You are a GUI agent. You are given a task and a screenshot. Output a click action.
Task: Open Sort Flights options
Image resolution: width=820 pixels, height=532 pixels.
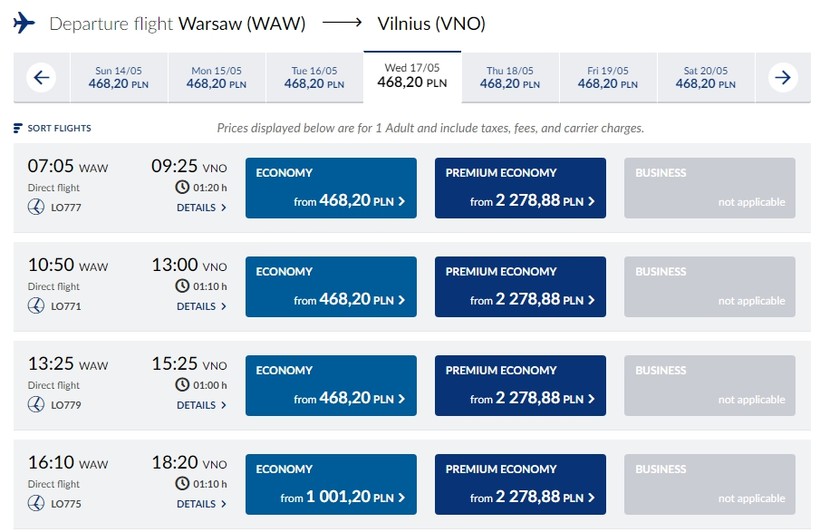[57, 129]
